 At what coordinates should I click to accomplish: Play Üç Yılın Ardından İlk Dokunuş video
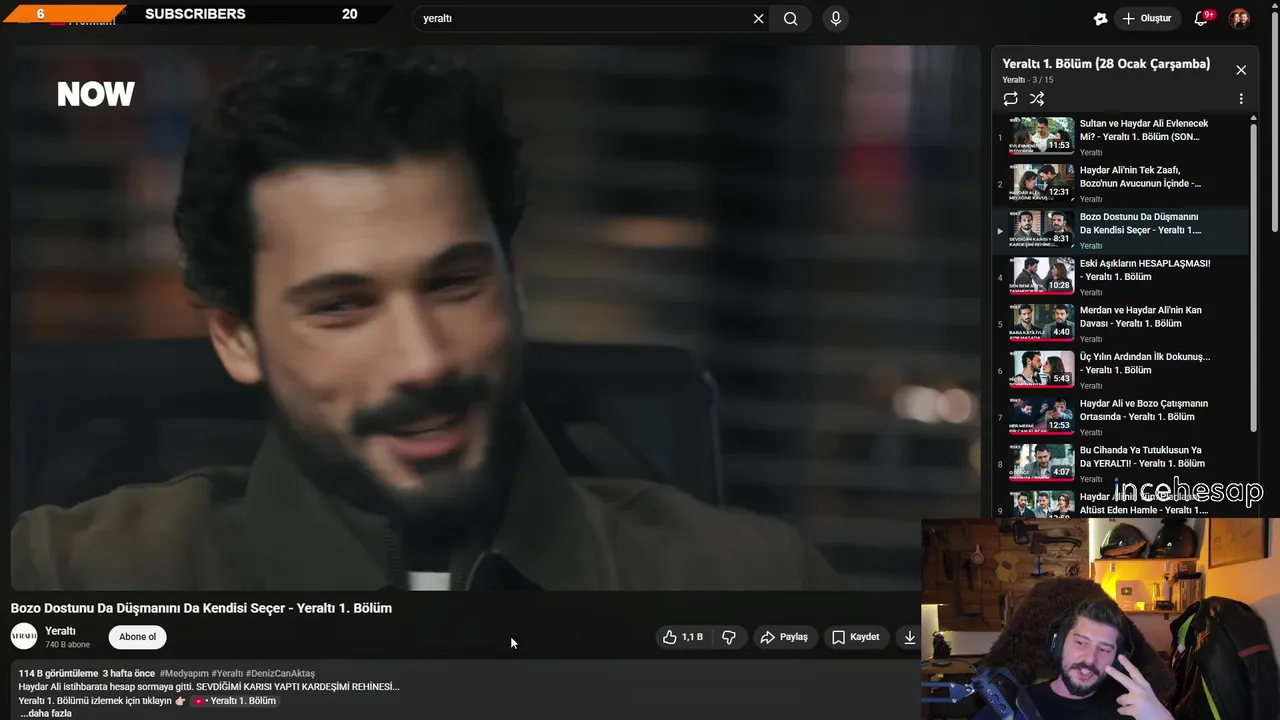1122,371
